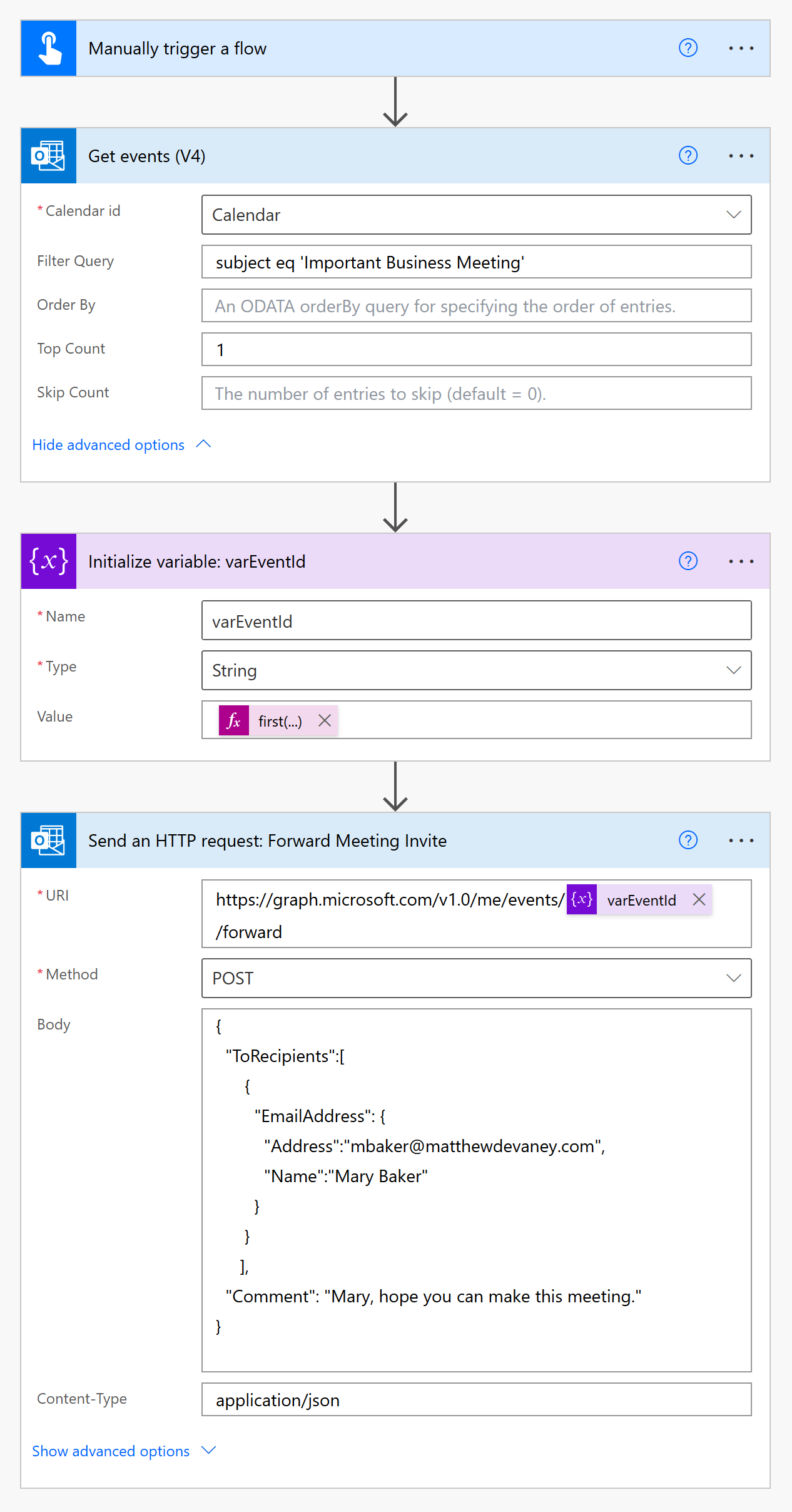The image size is (792, 1512).
Task: Click the Outlook icon on Get events
Action: [49, 156]
